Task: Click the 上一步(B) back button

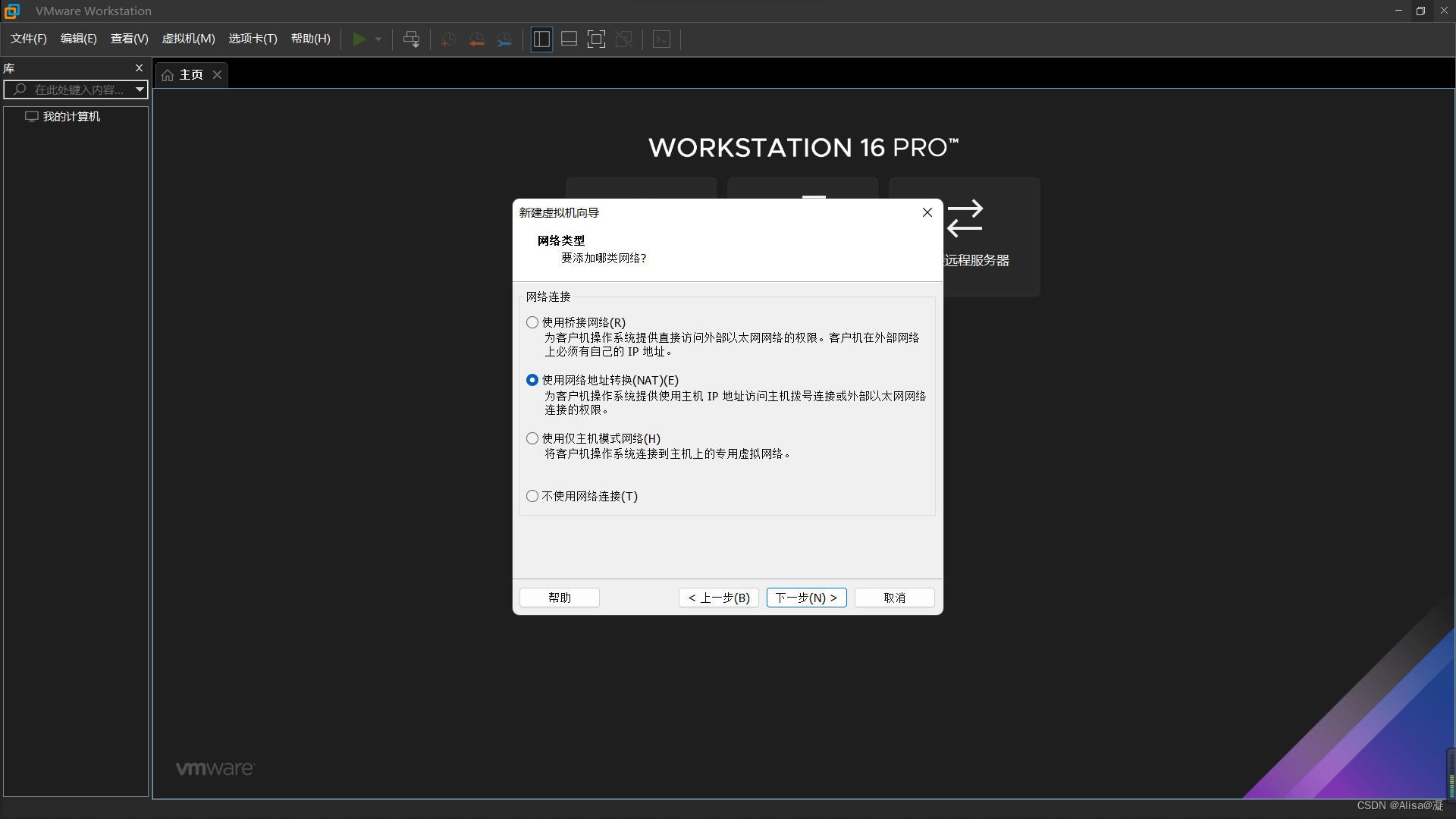Action: (718, 598)
